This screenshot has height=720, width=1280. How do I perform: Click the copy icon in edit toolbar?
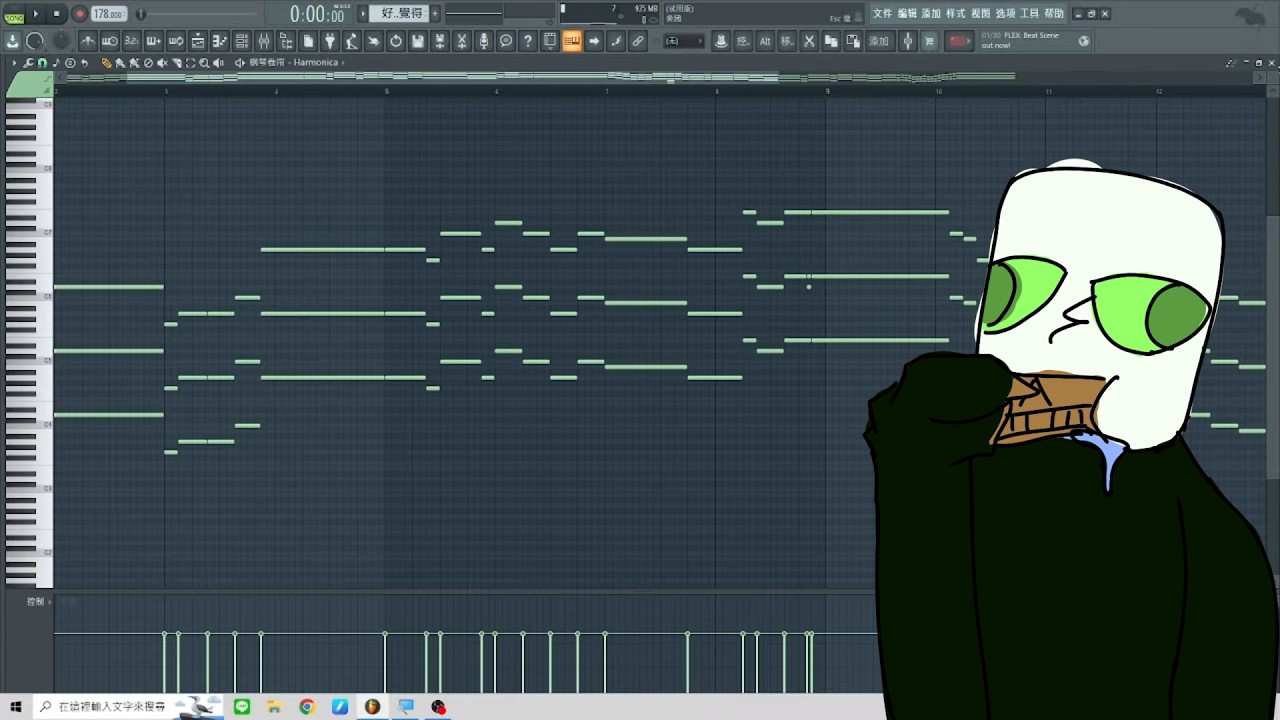click(831, 41)
